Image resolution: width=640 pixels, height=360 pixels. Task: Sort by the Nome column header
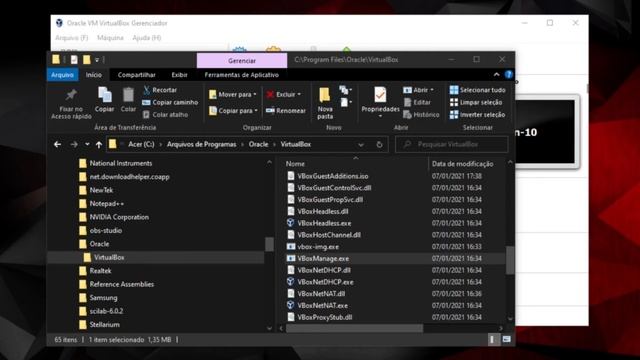click(x=295, y=164)
